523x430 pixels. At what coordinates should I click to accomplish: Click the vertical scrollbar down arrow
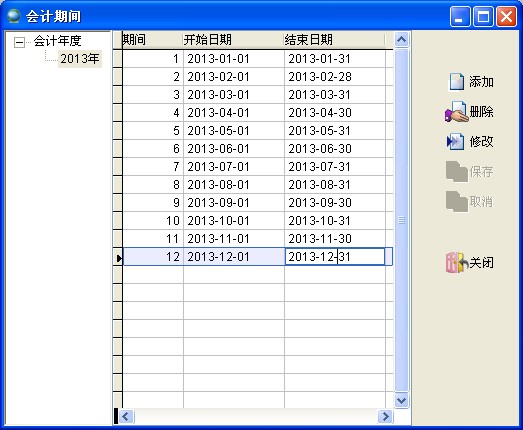point(402,400)
